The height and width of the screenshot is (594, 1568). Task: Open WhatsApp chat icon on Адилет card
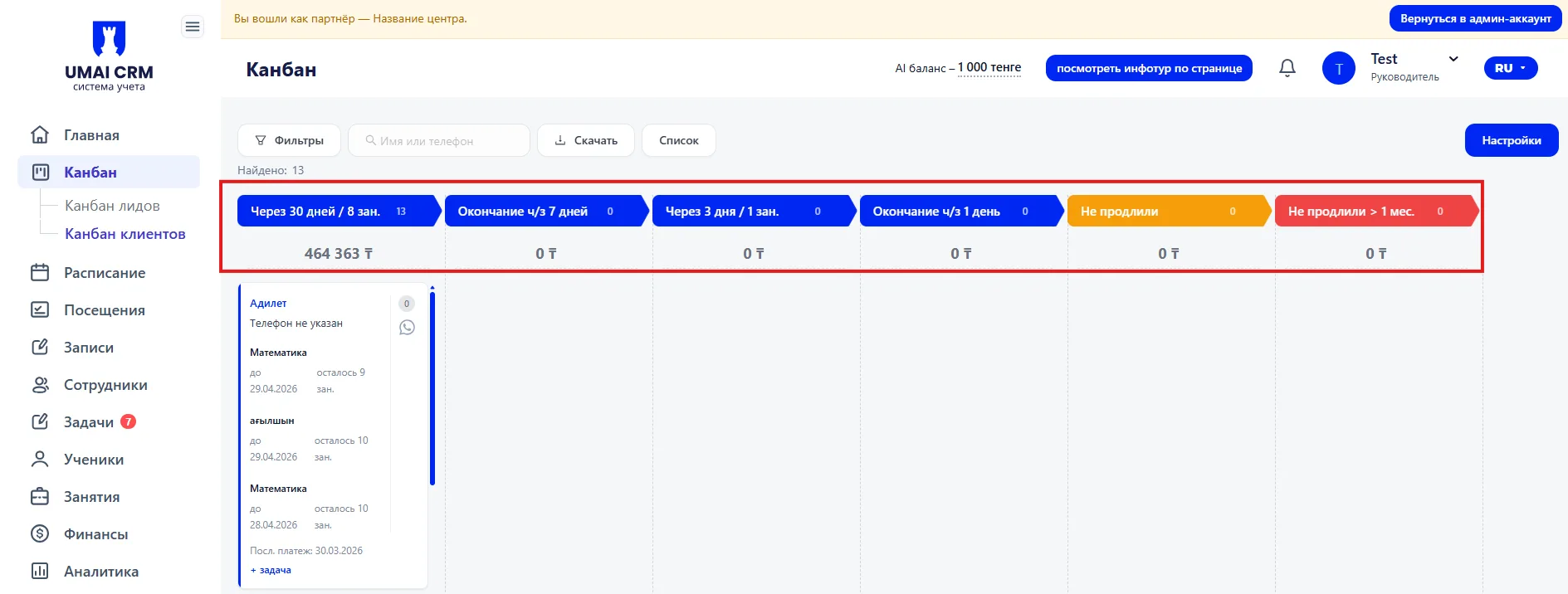407,328
